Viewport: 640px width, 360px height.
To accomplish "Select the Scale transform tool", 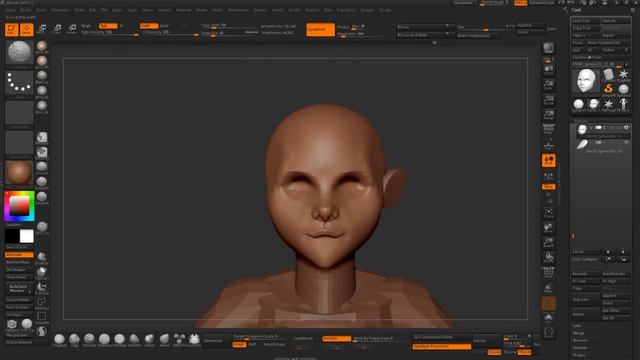I will (57, 29).
